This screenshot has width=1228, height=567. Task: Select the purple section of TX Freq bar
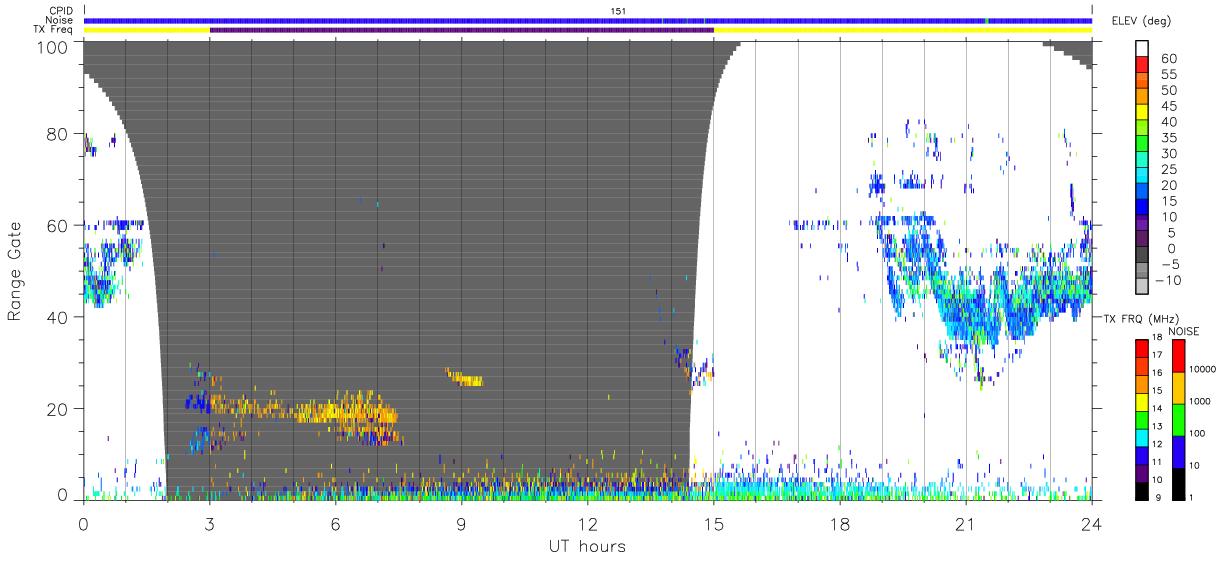[x=462, y=30]
